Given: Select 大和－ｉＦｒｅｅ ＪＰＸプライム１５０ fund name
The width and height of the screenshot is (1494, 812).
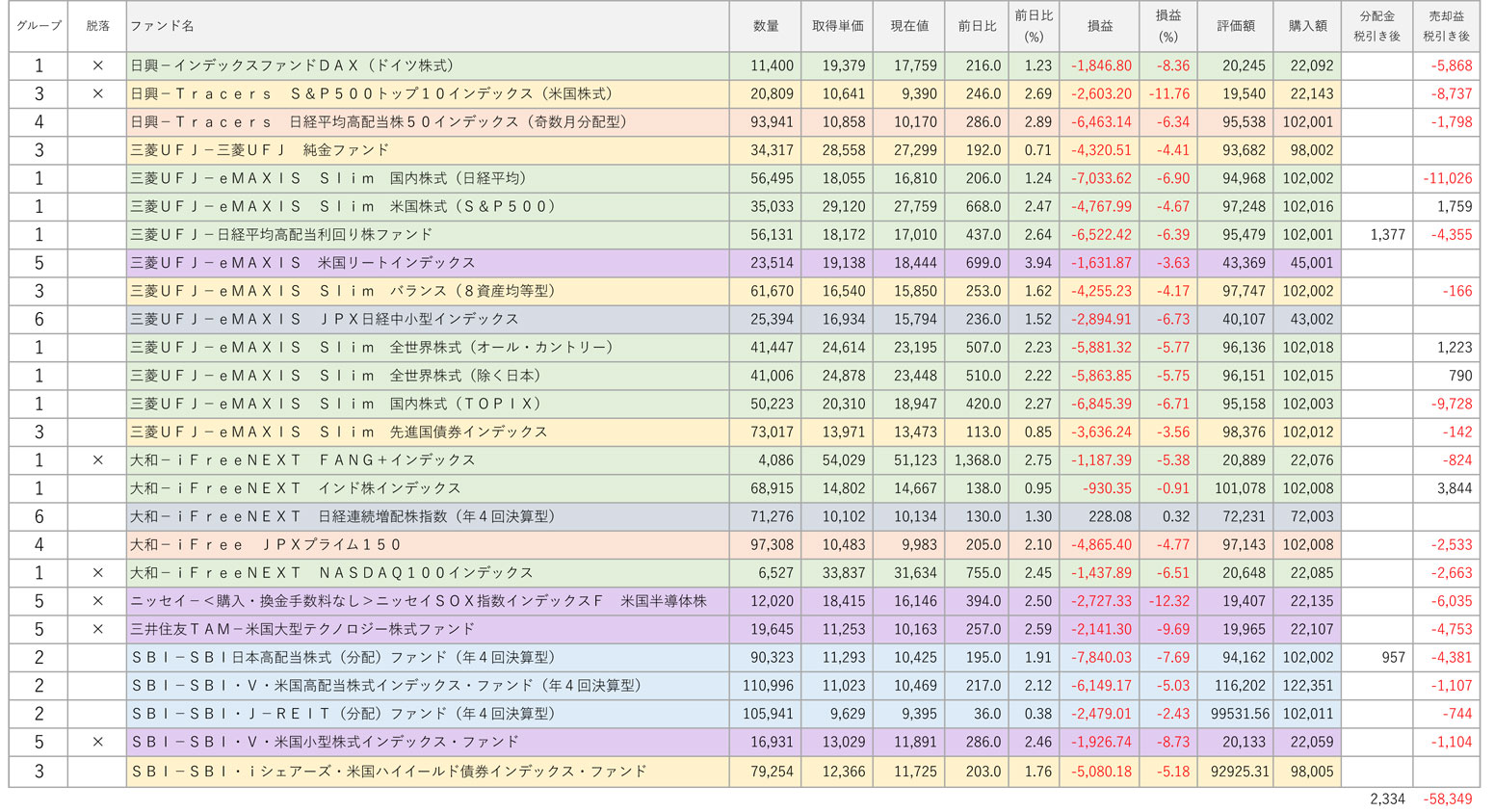Looking at the screenshot, I should pos(266,545).
